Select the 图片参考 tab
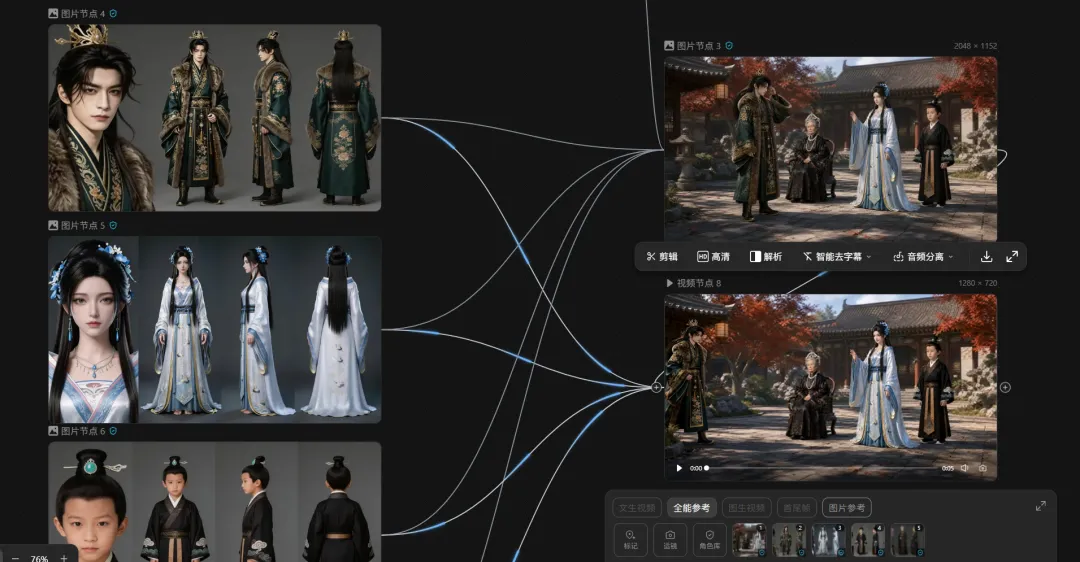1080x562 pixels. click(847, 508)
